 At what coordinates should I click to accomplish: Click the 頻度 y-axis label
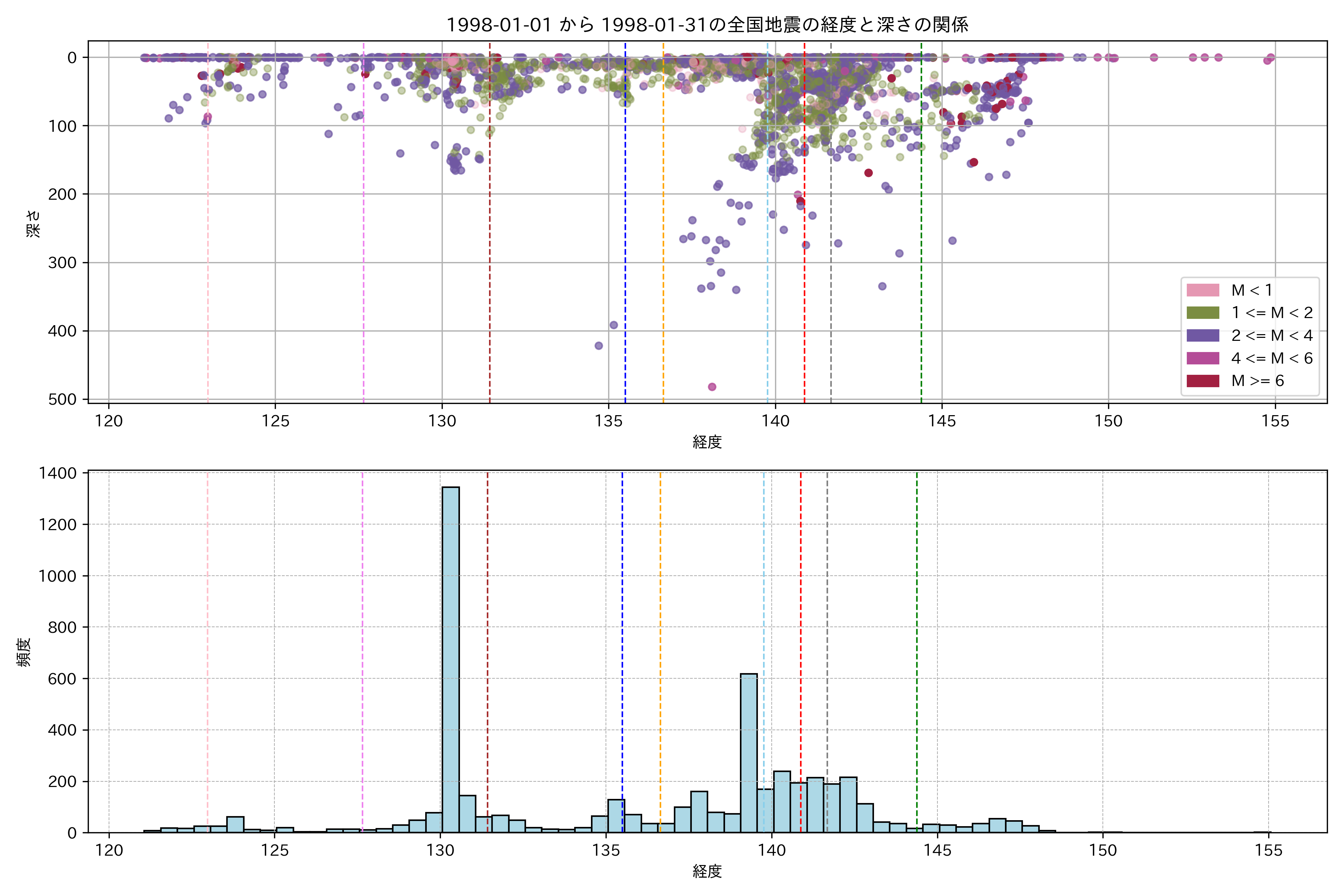[x=24, y=652]
